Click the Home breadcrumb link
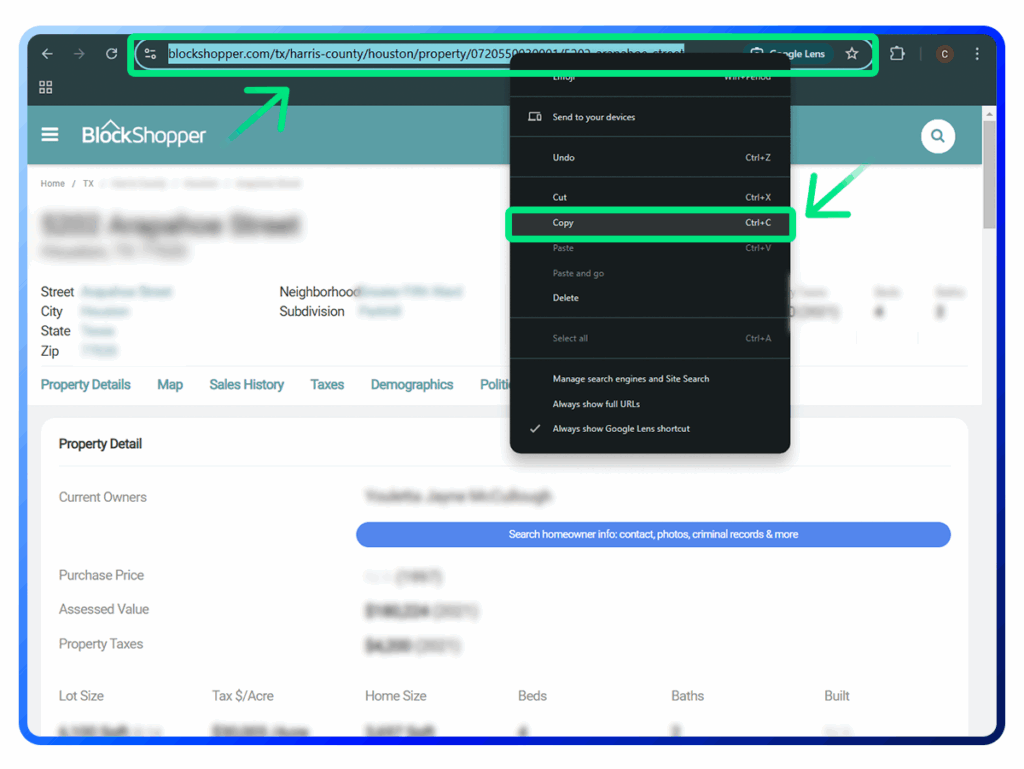The height and width of the screenshot is (769, 1024). click(x=52, y=184)
